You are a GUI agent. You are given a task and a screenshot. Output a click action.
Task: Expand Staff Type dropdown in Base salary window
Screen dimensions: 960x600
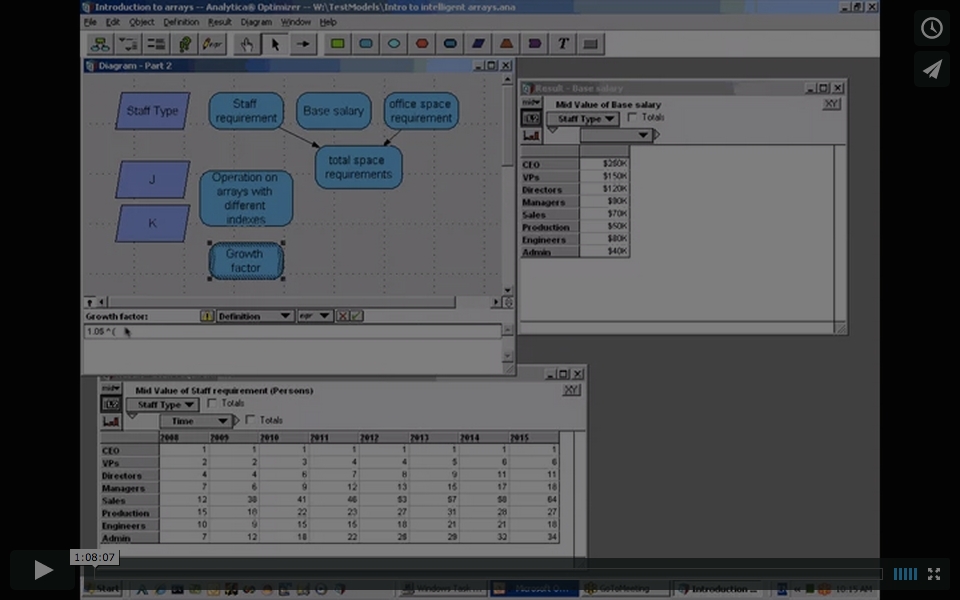pos(582,119)
